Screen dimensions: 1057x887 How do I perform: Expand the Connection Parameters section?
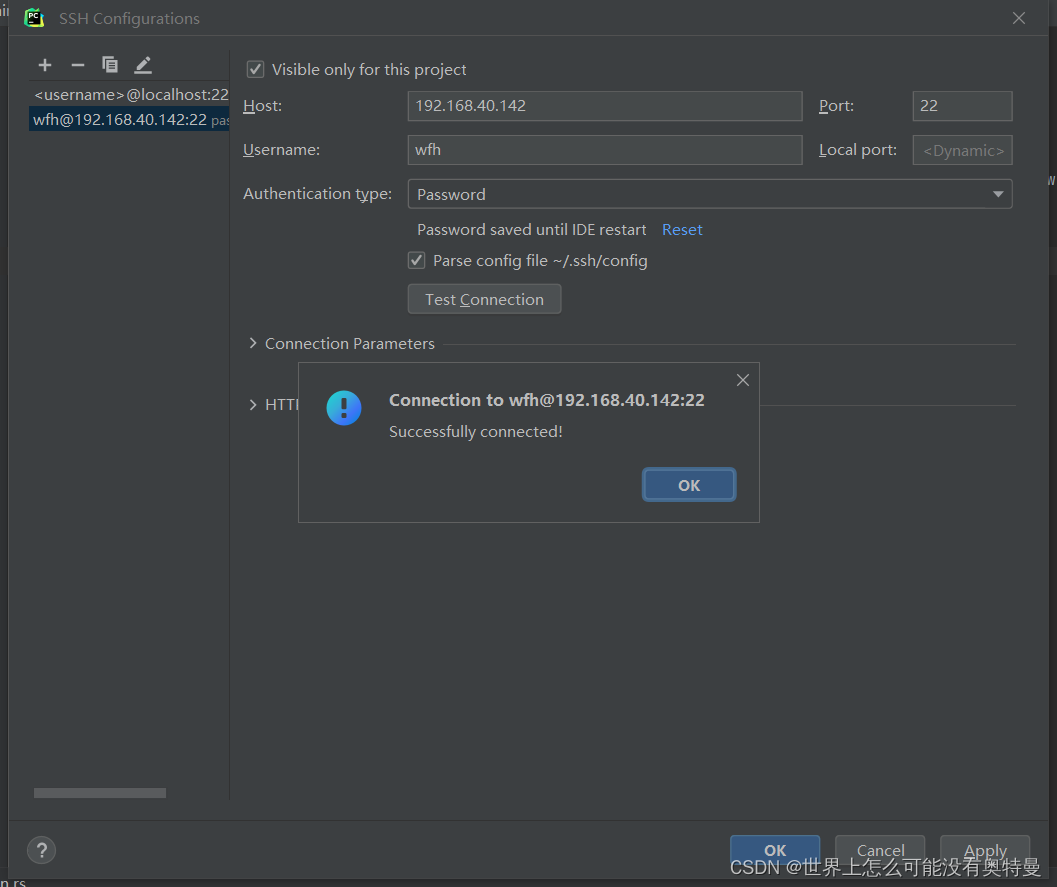pos(253,343)
